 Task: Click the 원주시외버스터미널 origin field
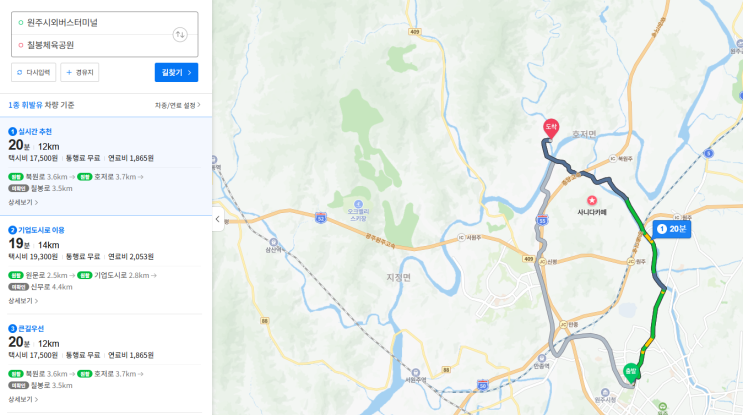95,23
